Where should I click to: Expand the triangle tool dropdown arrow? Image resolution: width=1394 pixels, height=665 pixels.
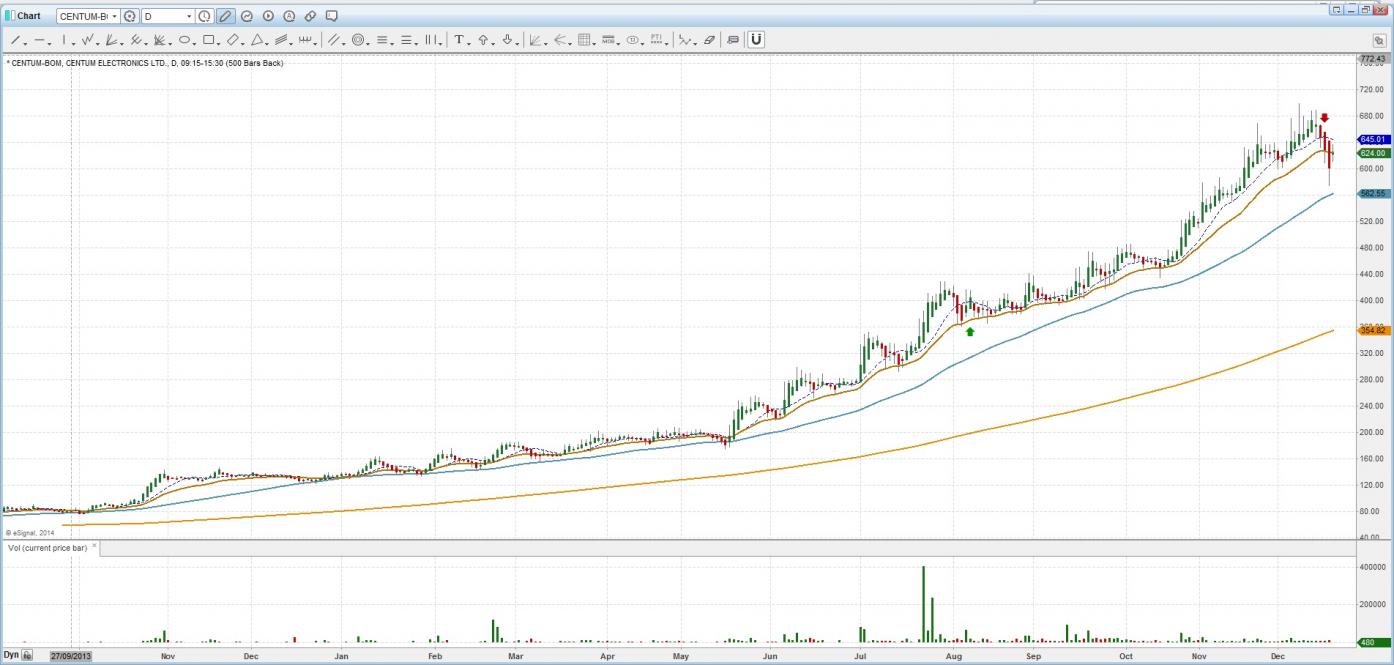268,42
